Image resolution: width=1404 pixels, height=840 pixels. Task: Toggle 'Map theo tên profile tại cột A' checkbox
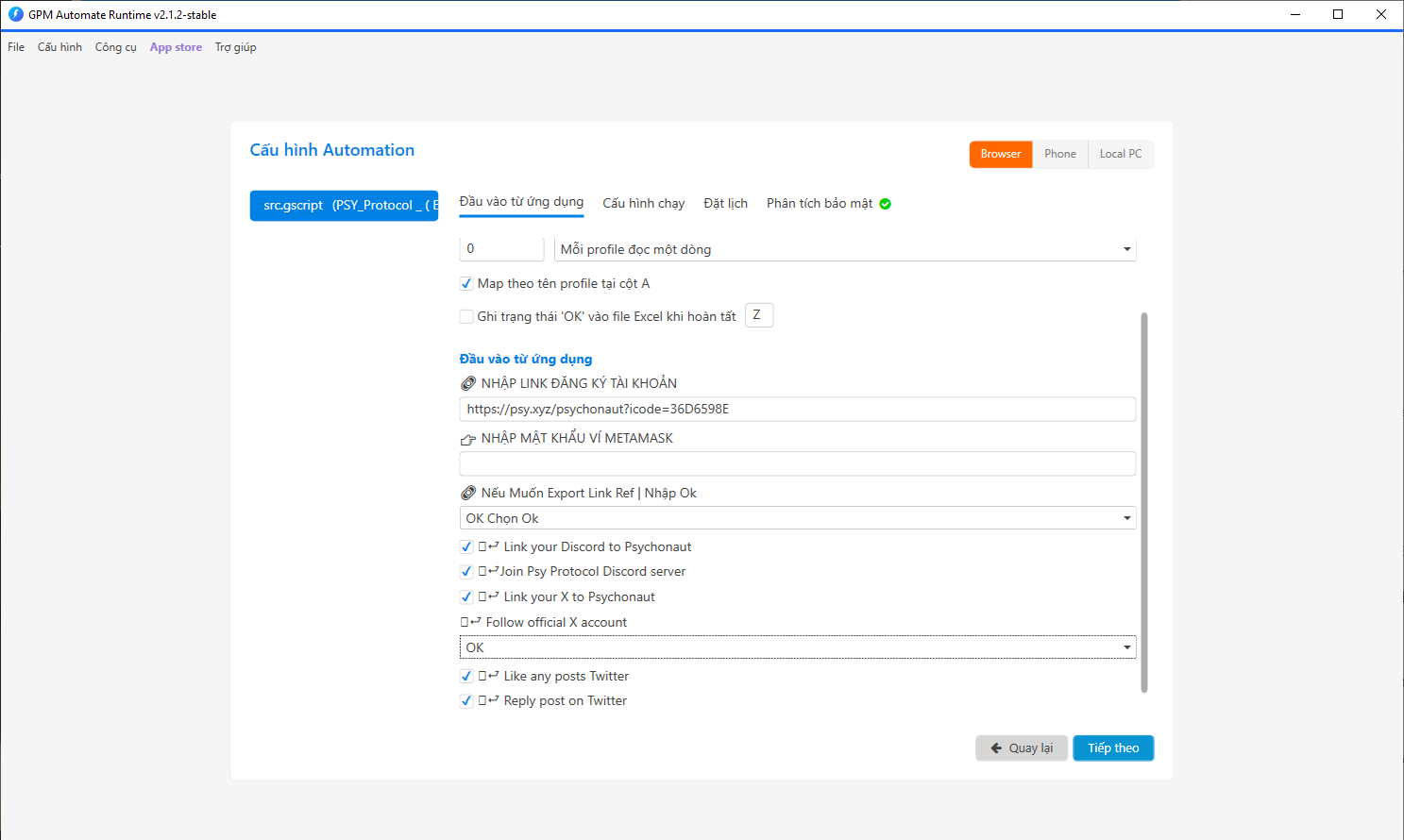(x=466, y=283)
